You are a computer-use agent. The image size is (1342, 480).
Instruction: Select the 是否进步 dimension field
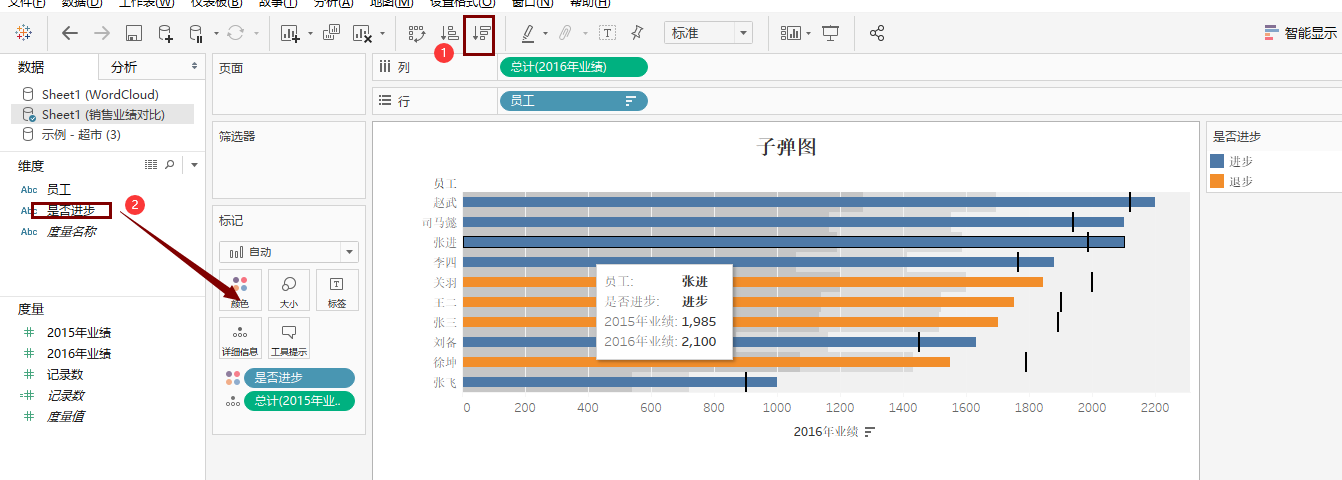point(71,210)
